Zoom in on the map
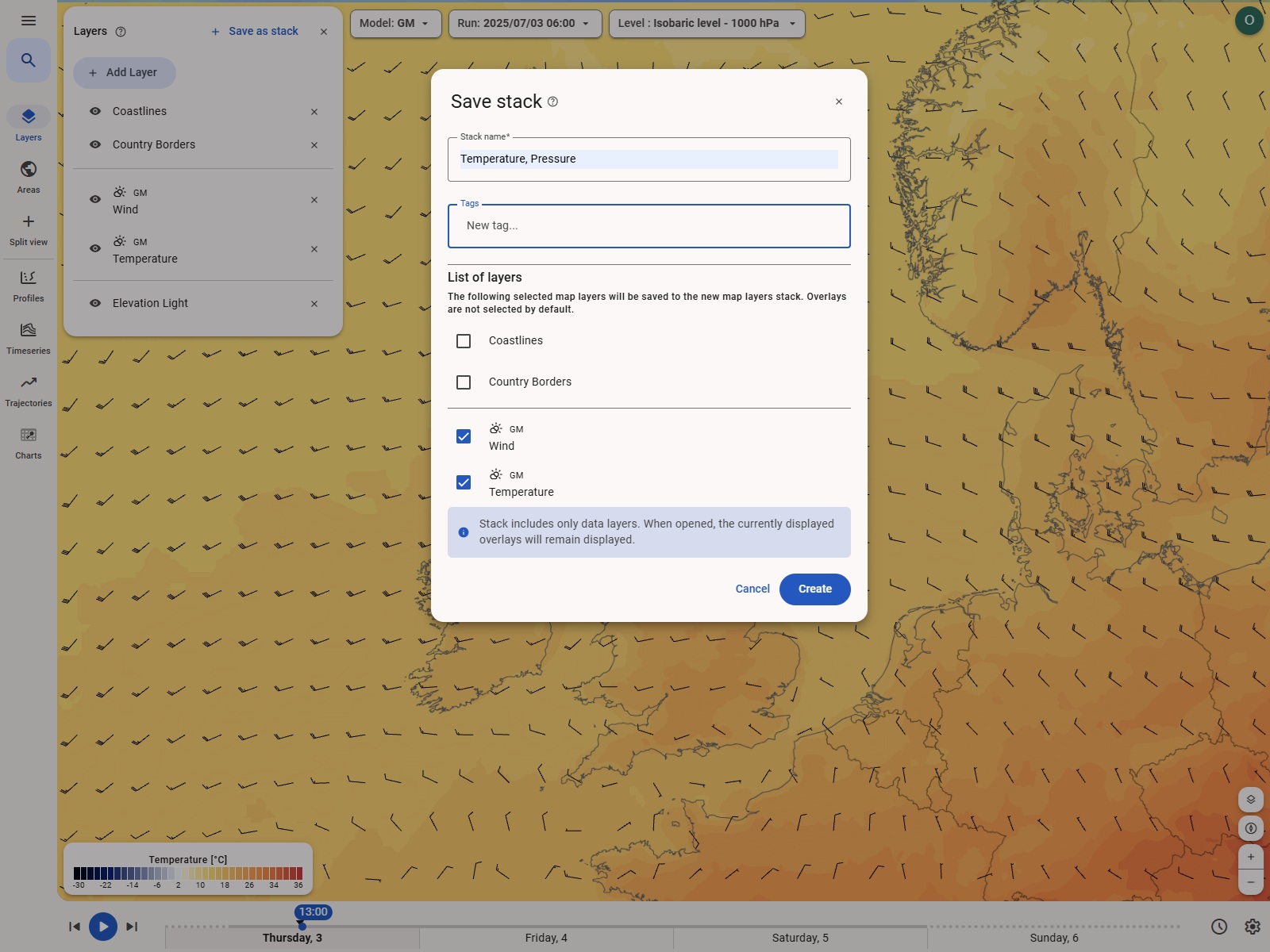Image resolution: width=1270 pixels, height=952 pixels. click(x=1251, y=857)
